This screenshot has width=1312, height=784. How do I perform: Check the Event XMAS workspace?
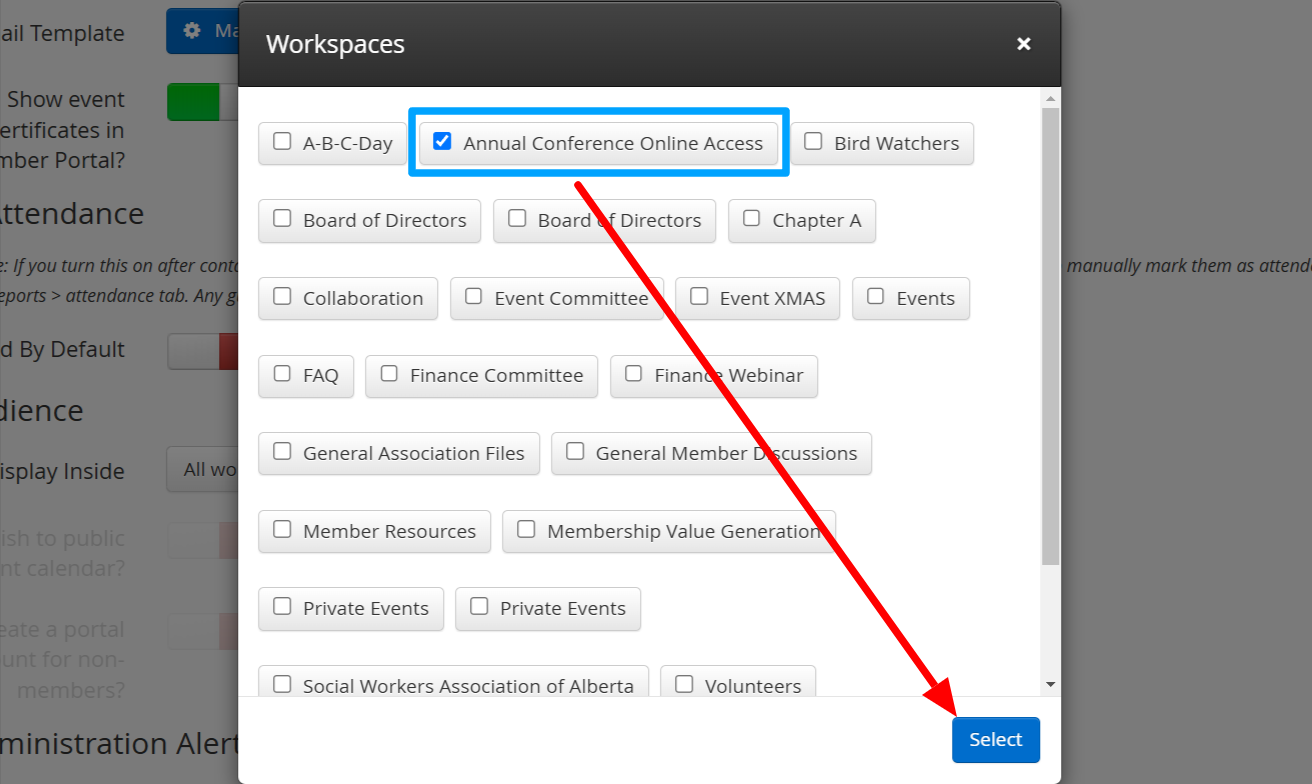(699, 297)
